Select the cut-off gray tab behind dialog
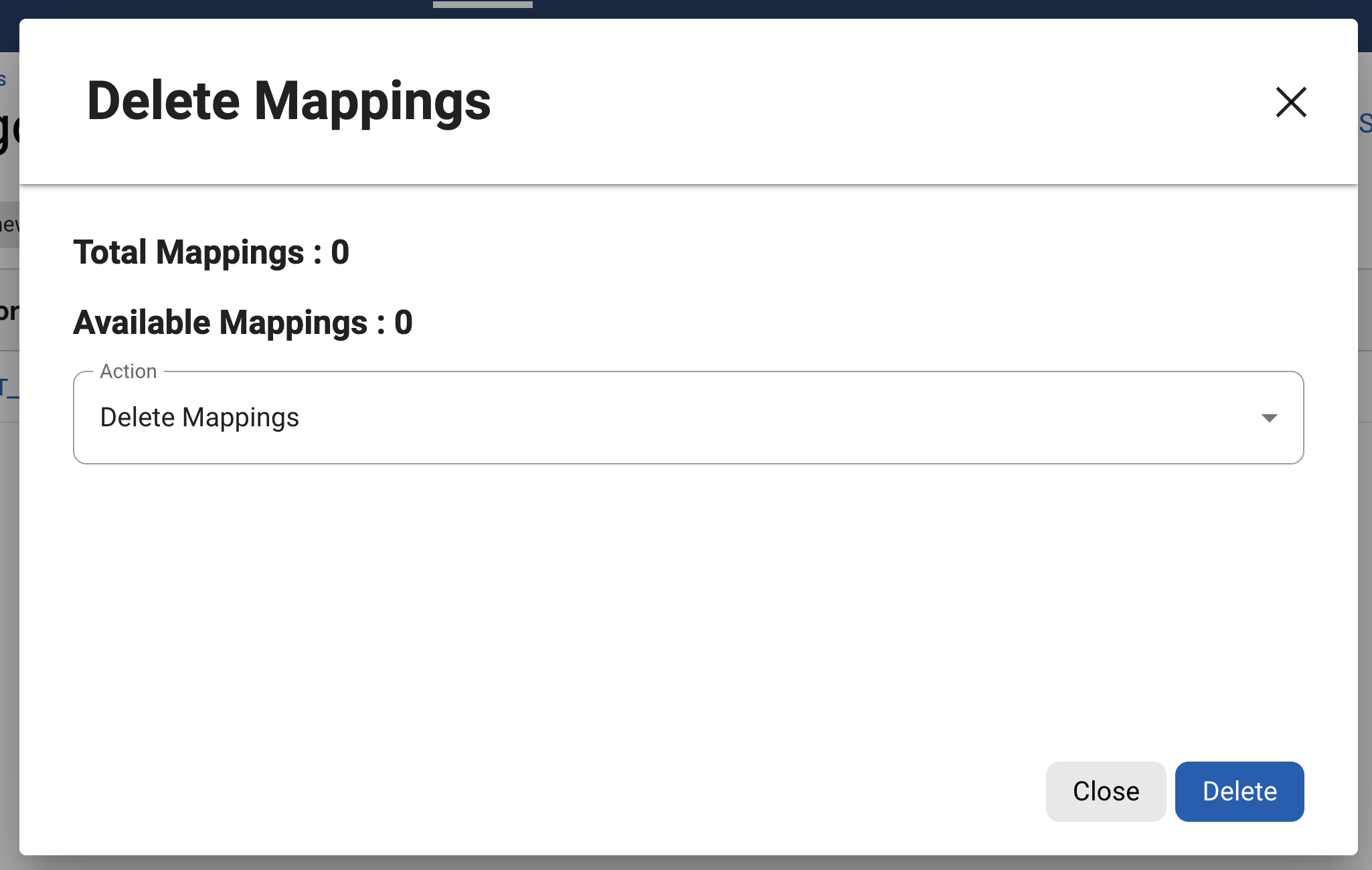This screenshot has width=1372, height=870. point(9,225)
